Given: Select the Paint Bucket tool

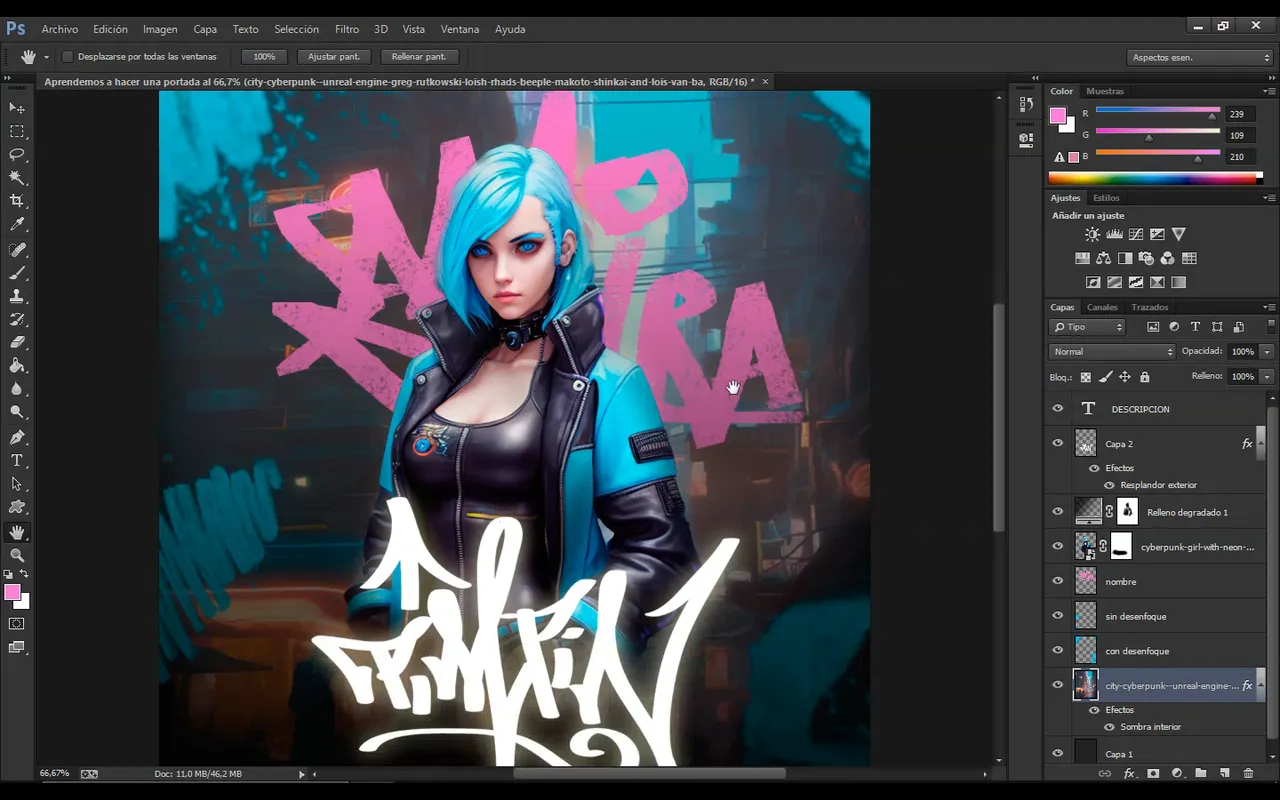Looking at the screenshot, I should tap(17, 367).
